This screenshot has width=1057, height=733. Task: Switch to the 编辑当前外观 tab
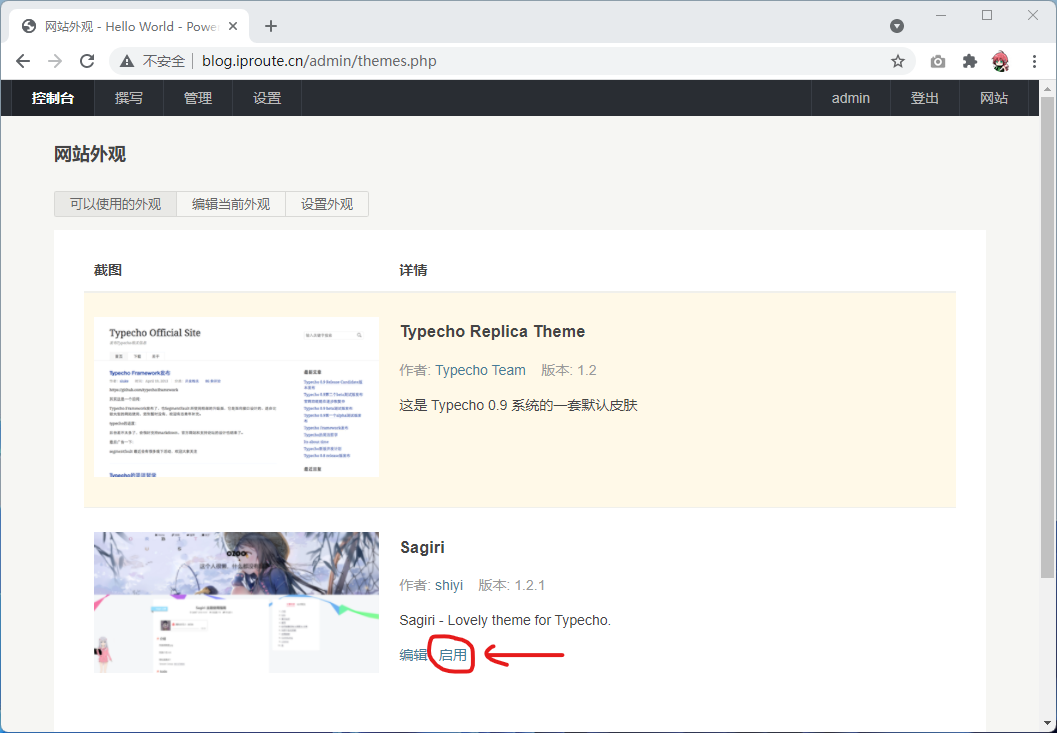(231, 204)
